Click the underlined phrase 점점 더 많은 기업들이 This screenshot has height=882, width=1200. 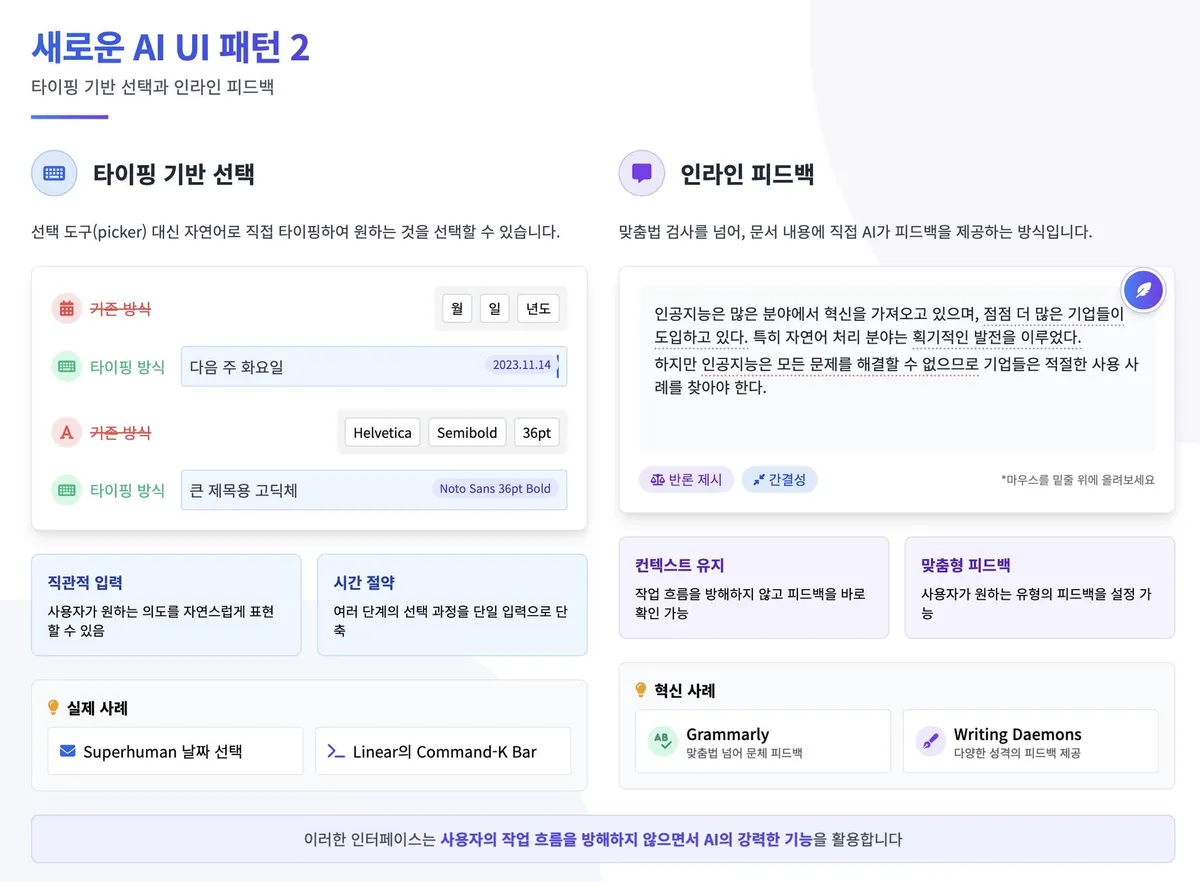pos(1054,313)
